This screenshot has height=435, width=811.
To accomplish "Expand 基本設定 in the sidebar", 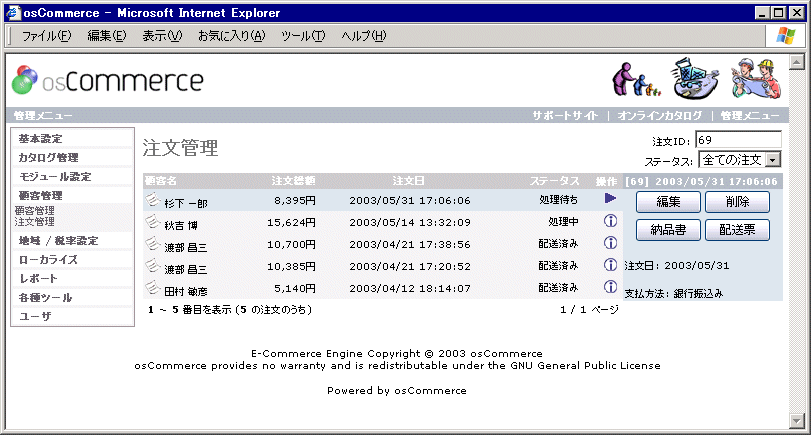I will pos(40,139).
